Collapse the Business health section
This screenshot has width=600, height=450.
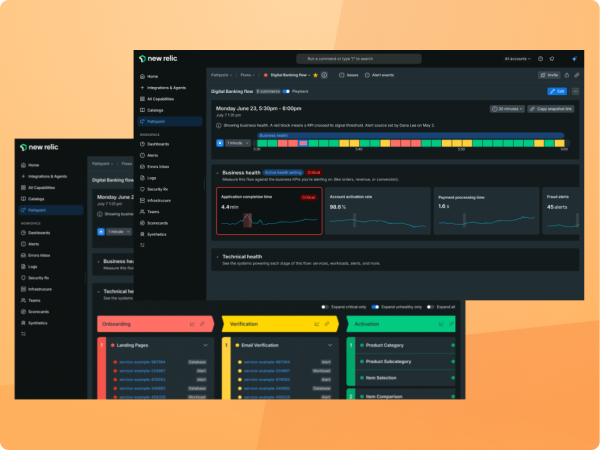tap(217, 173)
